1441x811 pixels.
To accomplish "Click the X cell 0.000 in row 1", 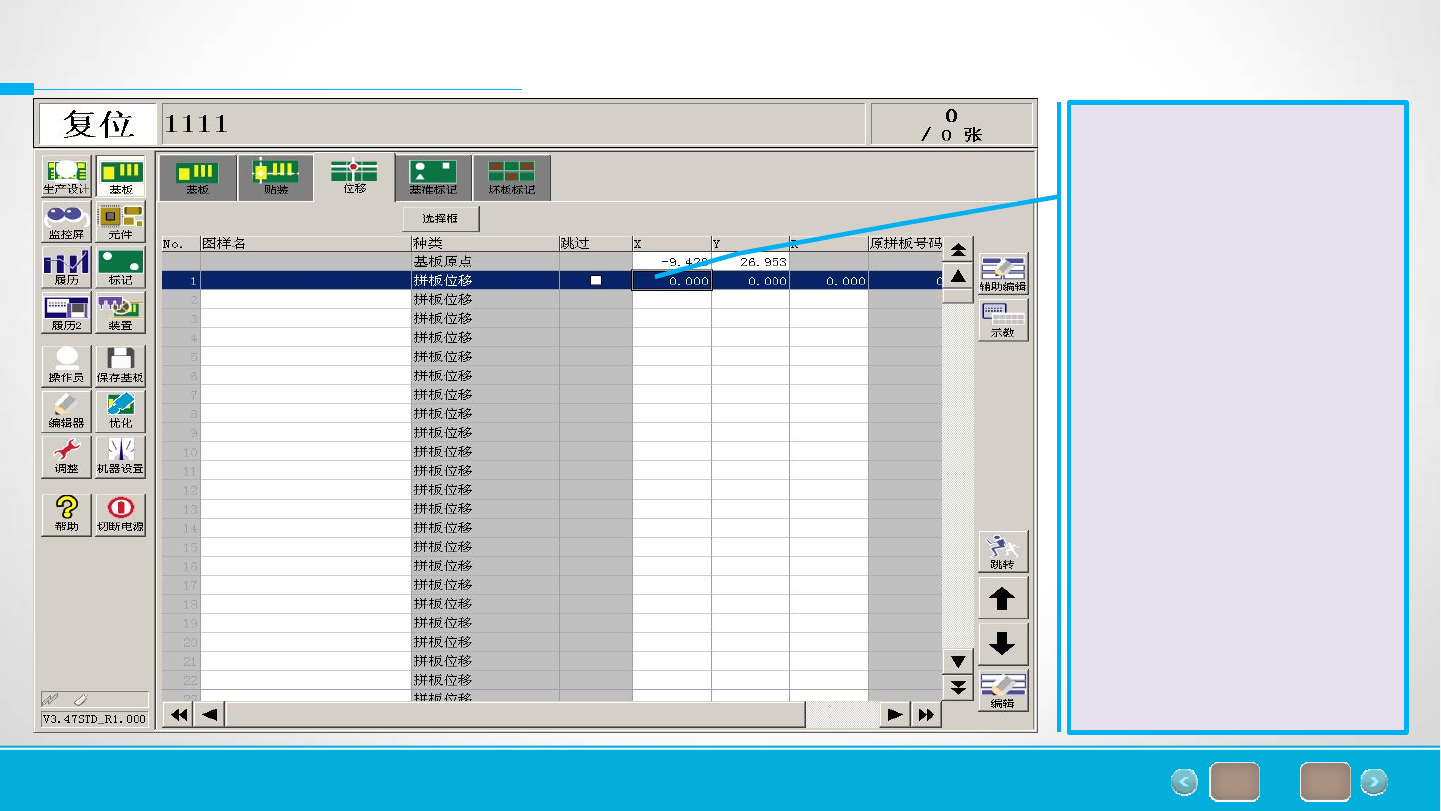I will 672,281.
